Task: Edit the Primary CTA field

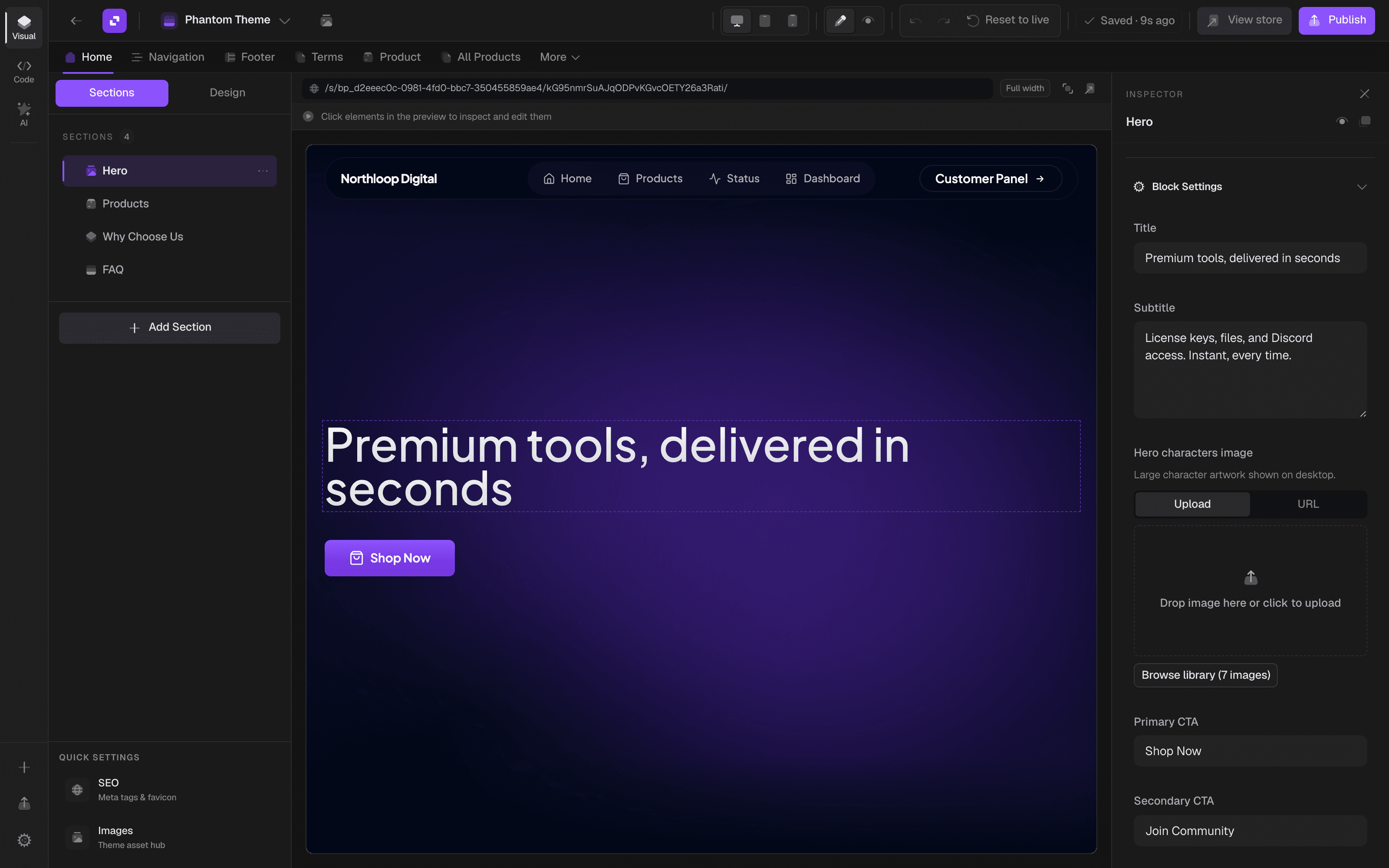Action: (x=1250, y=751)
